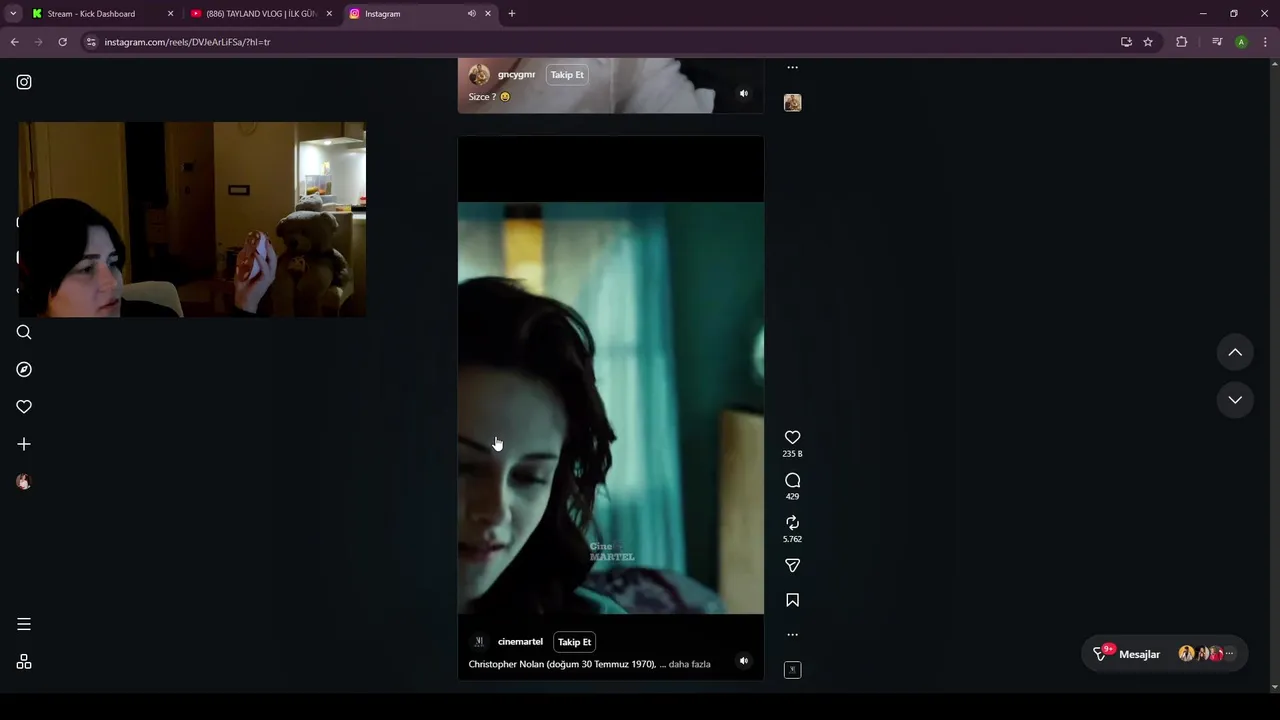1280x720 pixels.
Task: Open the Mesajlar messages panel
Action: coord(1165,654)
